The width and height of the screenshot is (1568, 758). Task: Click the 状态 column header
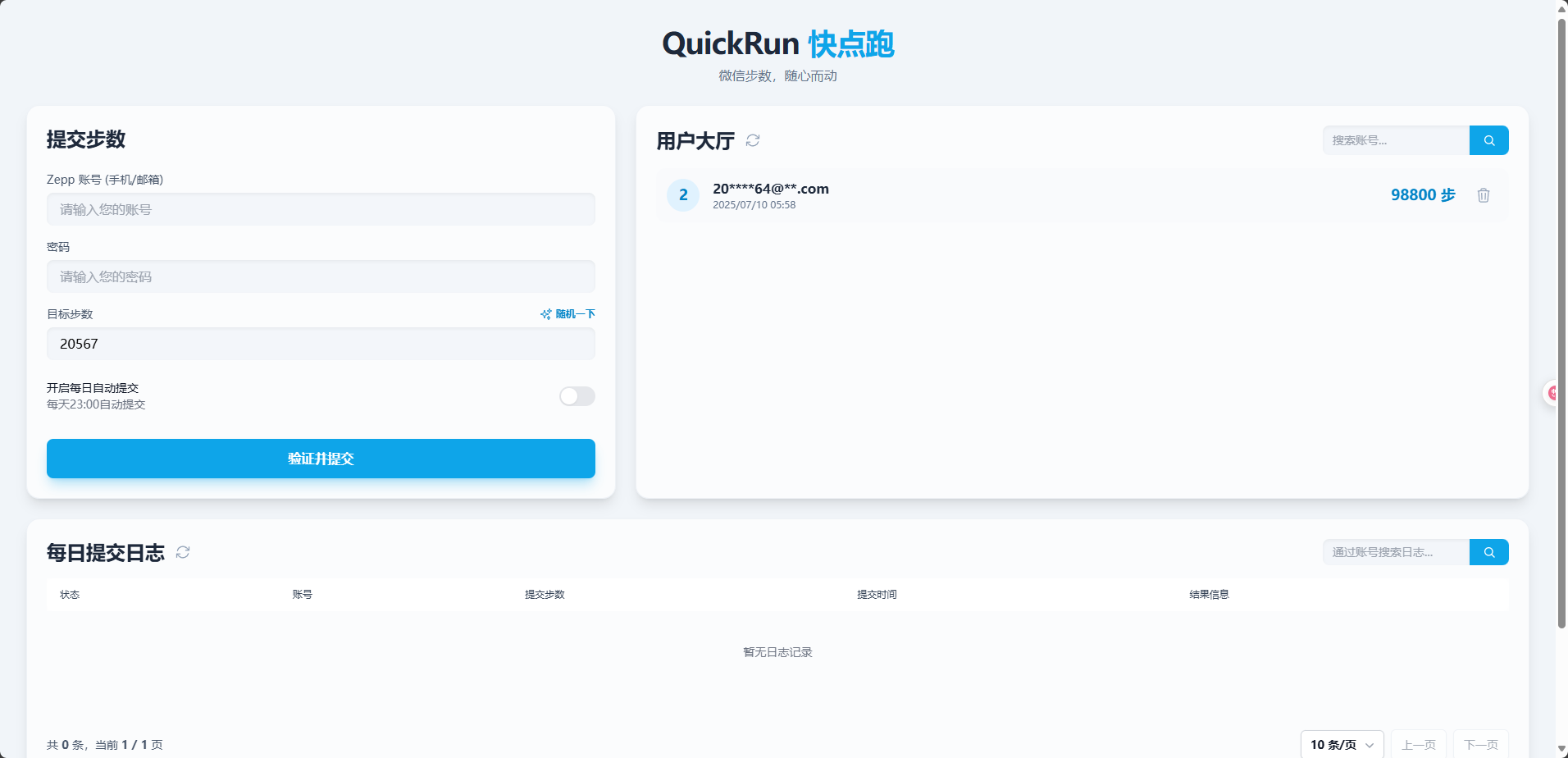[x=70, y=594]
